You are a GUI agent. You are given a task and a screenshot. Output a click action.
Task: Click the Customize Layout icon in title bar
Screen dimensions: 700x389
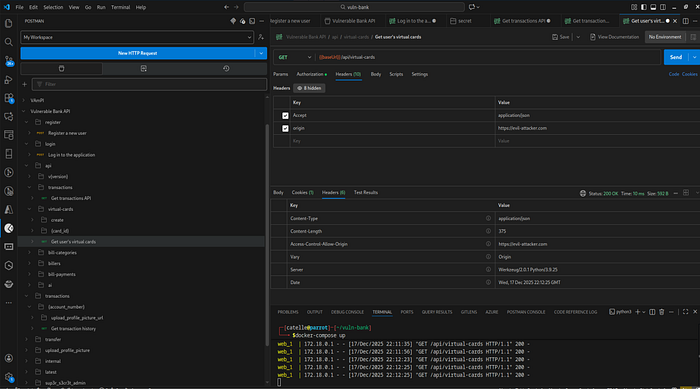[634, 7]
